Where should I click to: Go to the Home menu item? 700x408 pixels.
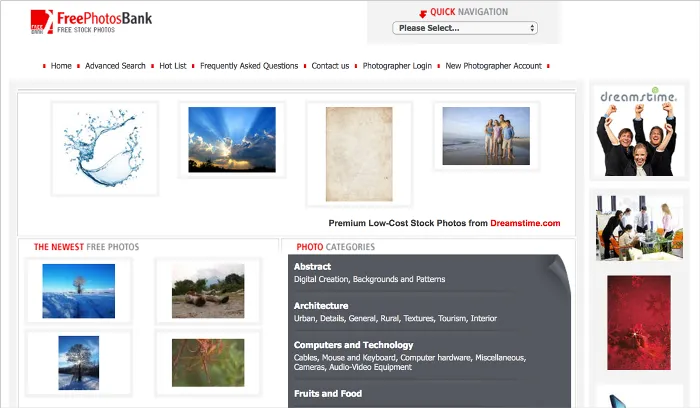61,66
